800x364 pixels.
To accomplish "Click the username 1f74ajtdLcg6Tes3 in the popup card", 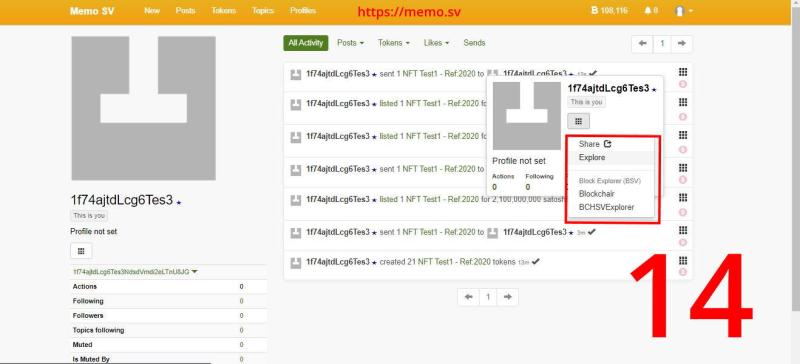I will (608, 89).
